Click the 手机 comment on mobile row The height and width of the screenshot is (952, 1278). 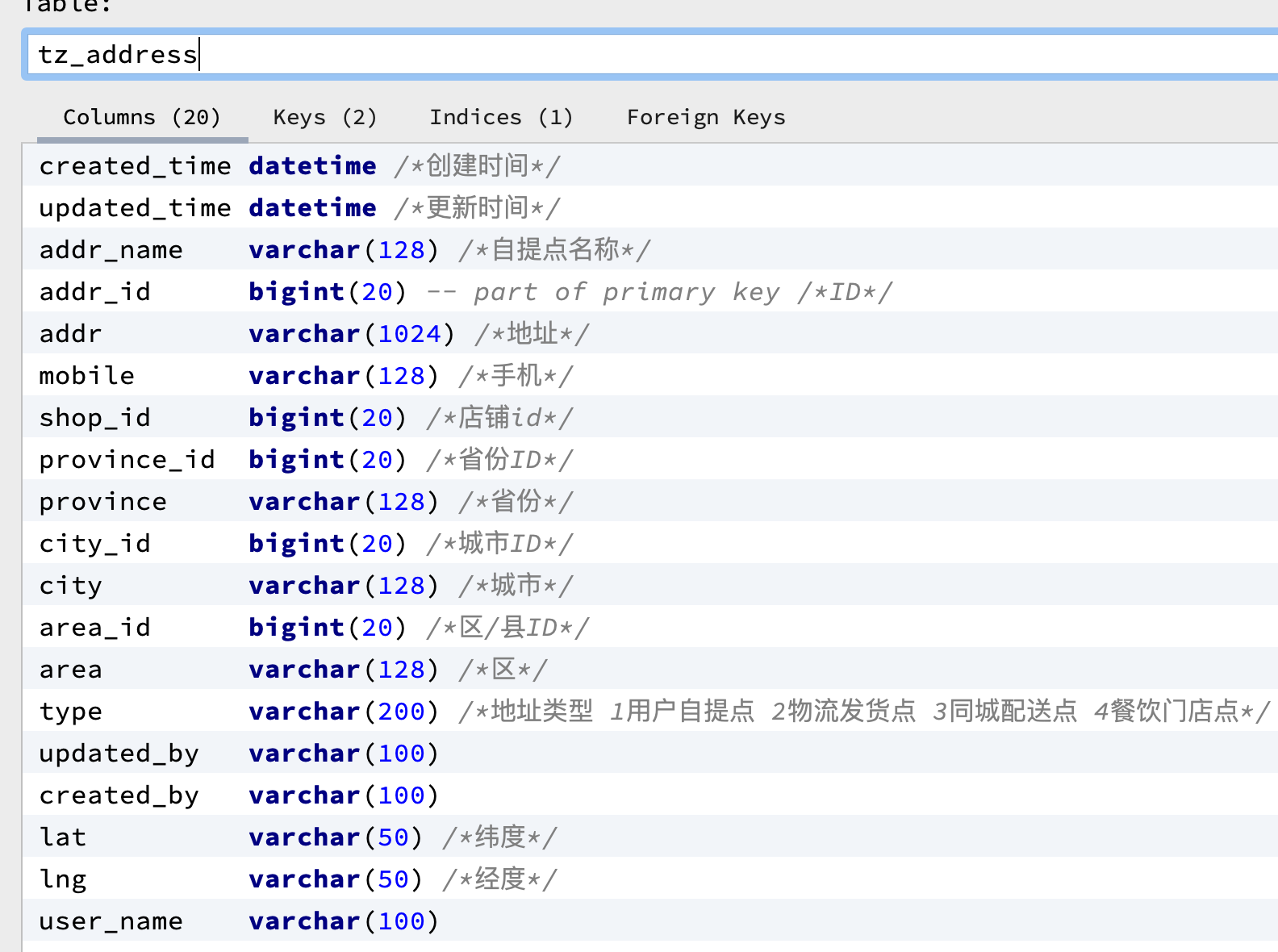[516, 375]
